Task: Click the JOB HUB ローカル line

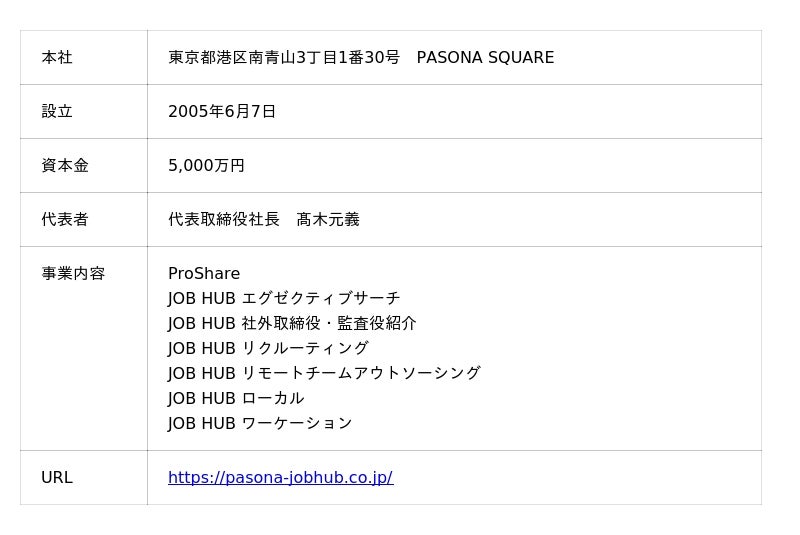Action: pyautogui.click(x=236, y=398)
